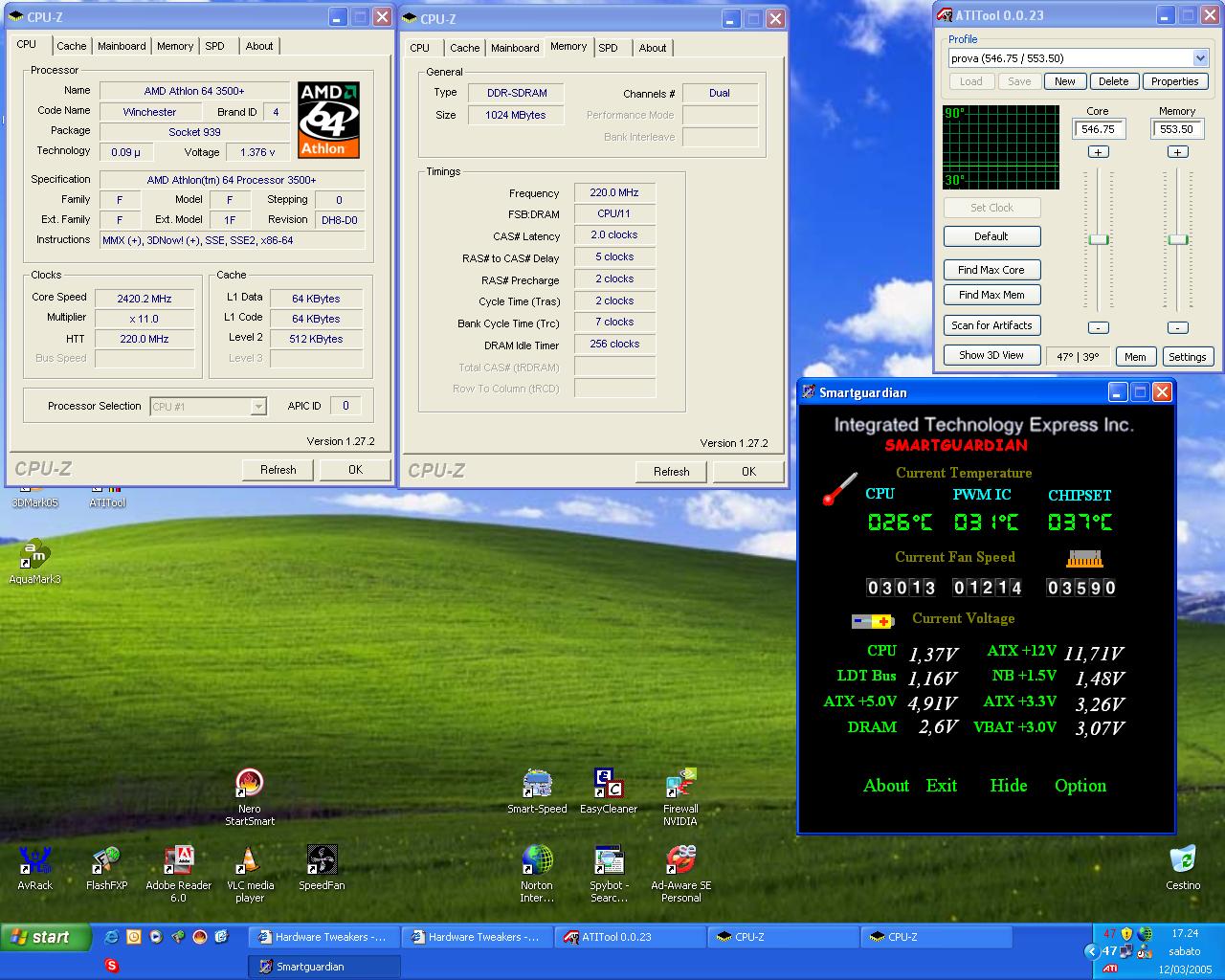Open the Cestino recycle bin
Image resolution: width=1225 pixels, height=980 pixels.
click(1183, 868)
